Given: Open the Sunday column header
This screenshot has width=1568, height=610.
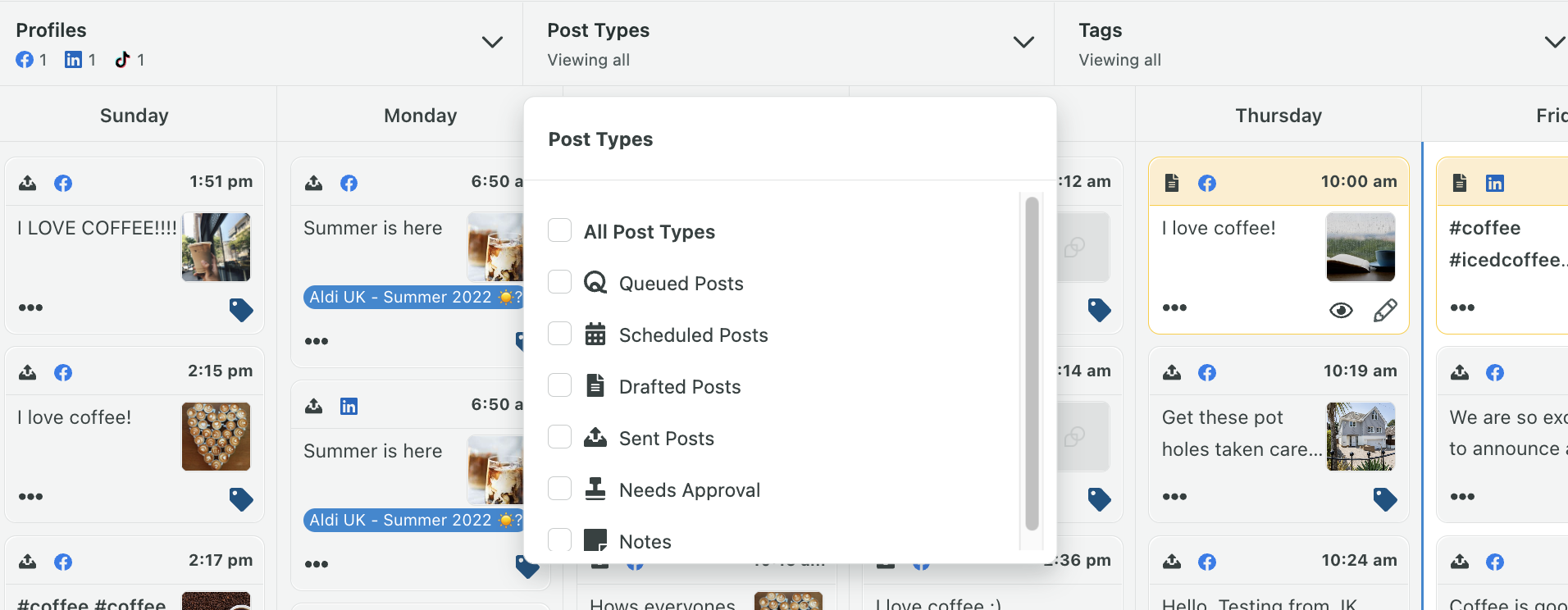Looking at the screenshot, I should click(134, 116).
